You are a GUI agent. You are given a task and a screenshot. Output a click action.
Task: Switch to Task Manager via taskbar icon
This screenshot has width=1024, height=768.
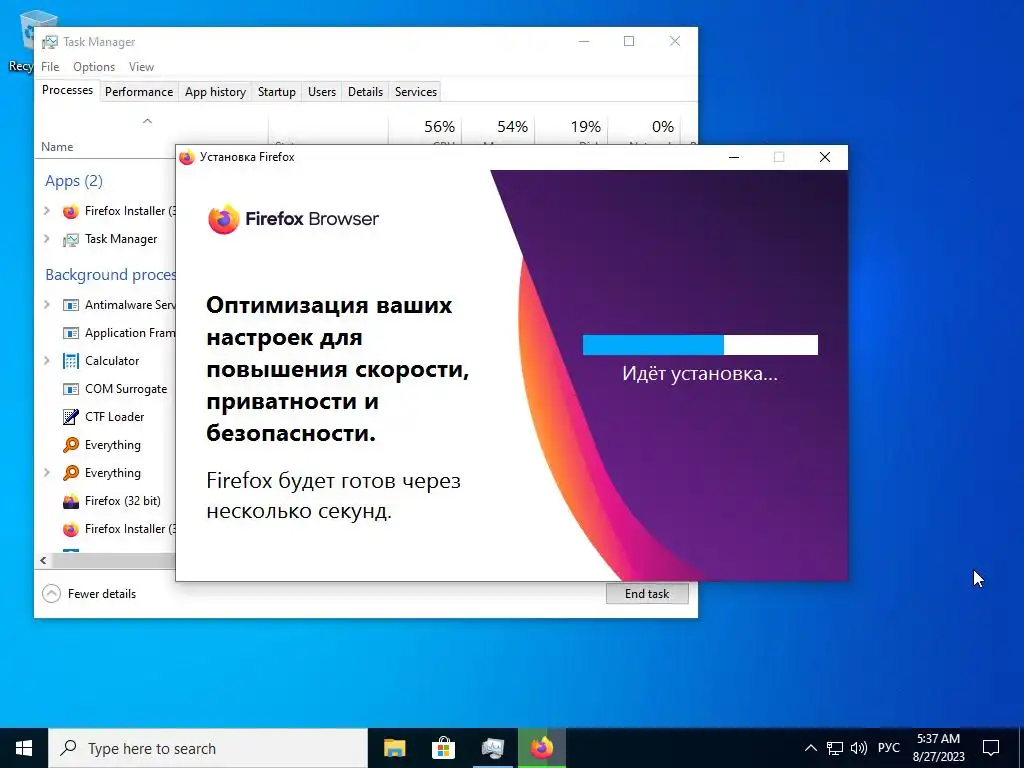[x=492, y=748]
